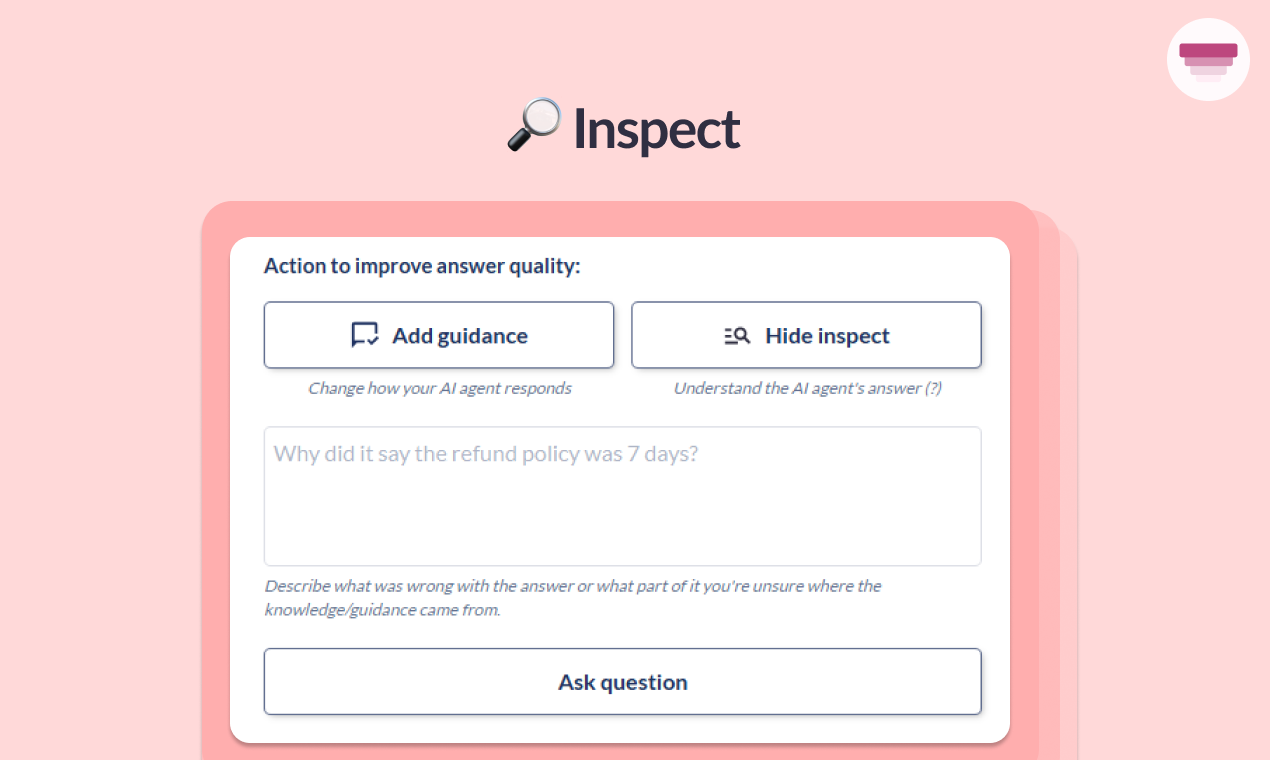Click the pink border above the white panel
Screen dimensions: 1270x760
click(620, 219)
